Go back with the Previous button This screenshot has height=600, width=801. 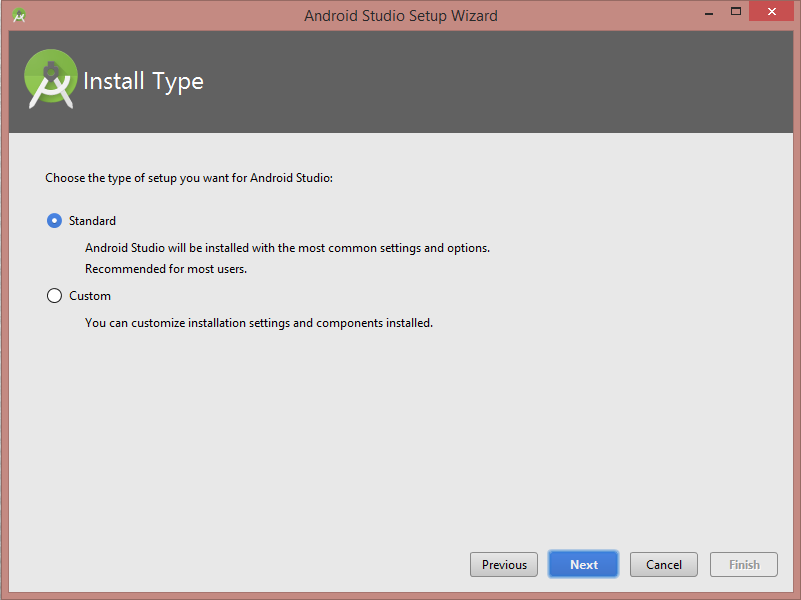coord(504,564)
